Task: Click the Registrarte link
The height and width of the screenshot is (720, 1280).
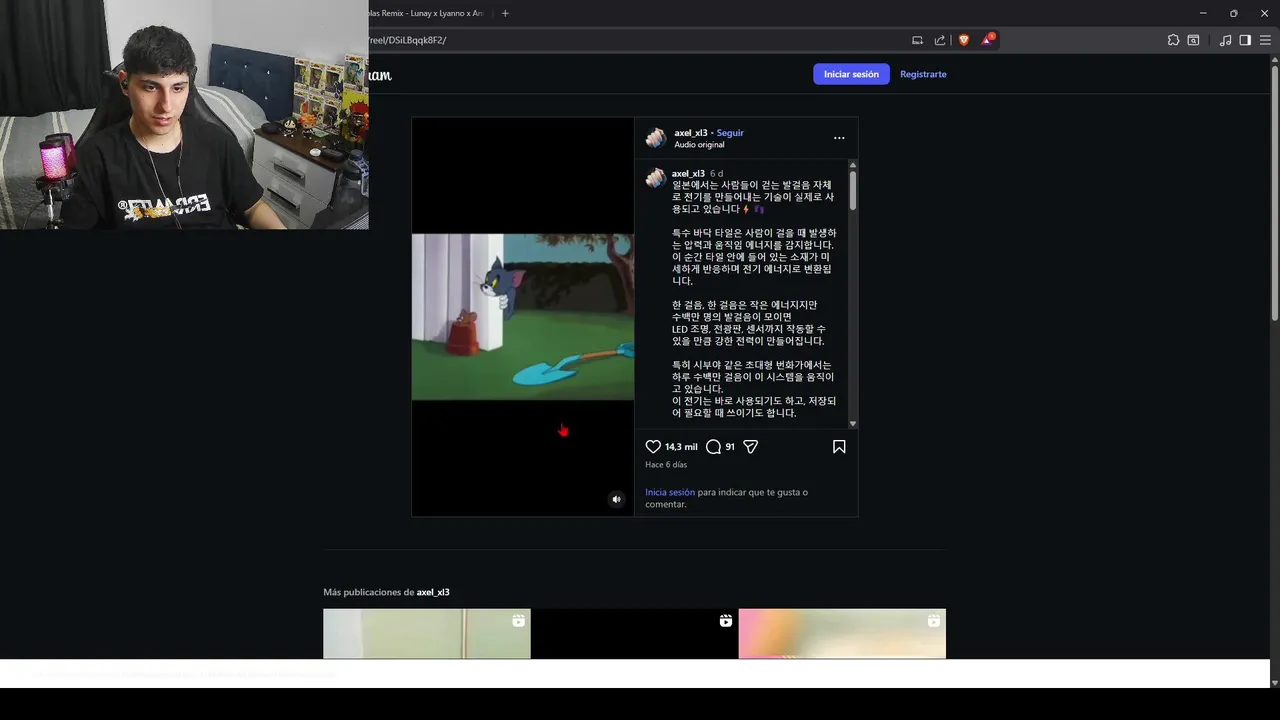Action: 923,74
